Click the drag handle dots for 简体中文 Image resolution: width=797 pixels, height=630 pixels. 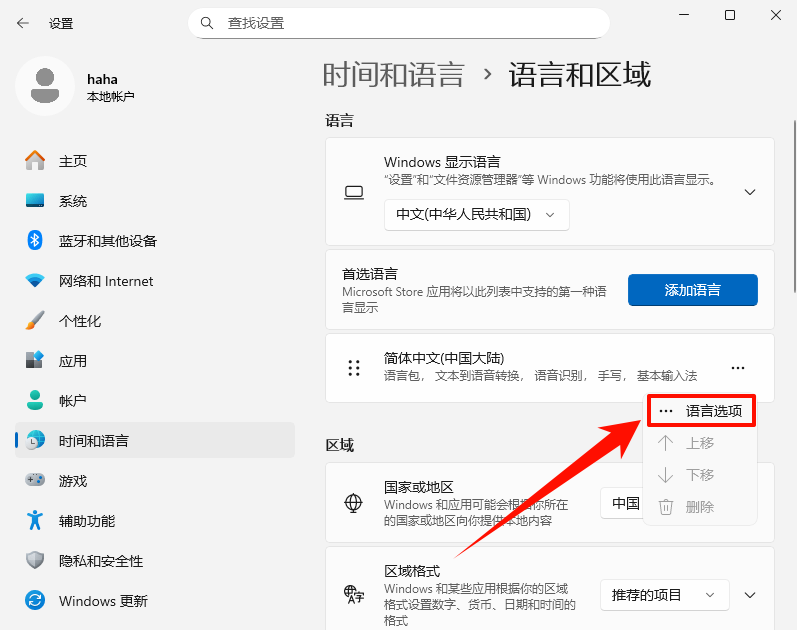pyautogui.click(x=354, y=368)
